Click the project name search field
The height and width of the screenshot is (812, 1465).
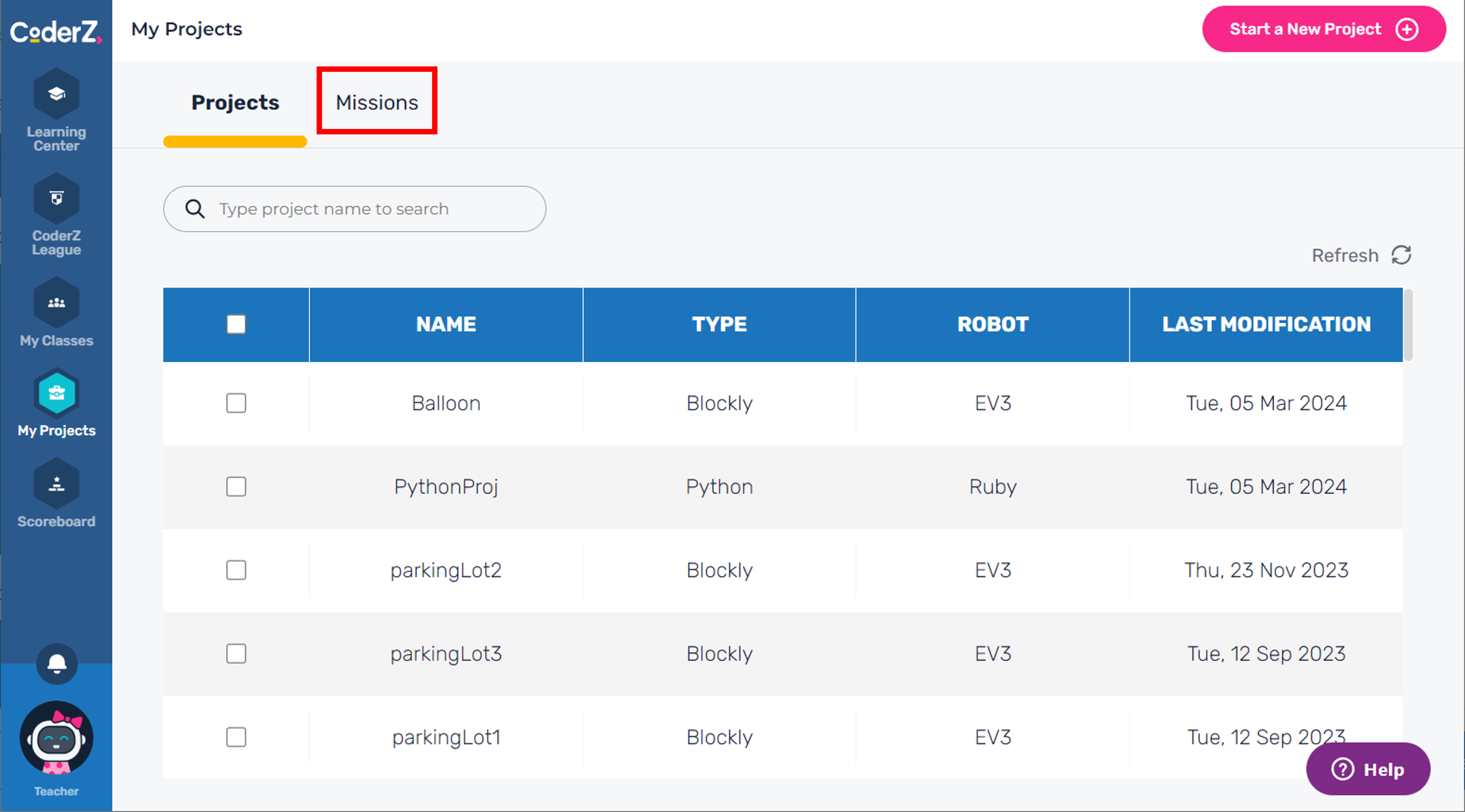click(354, 209)
